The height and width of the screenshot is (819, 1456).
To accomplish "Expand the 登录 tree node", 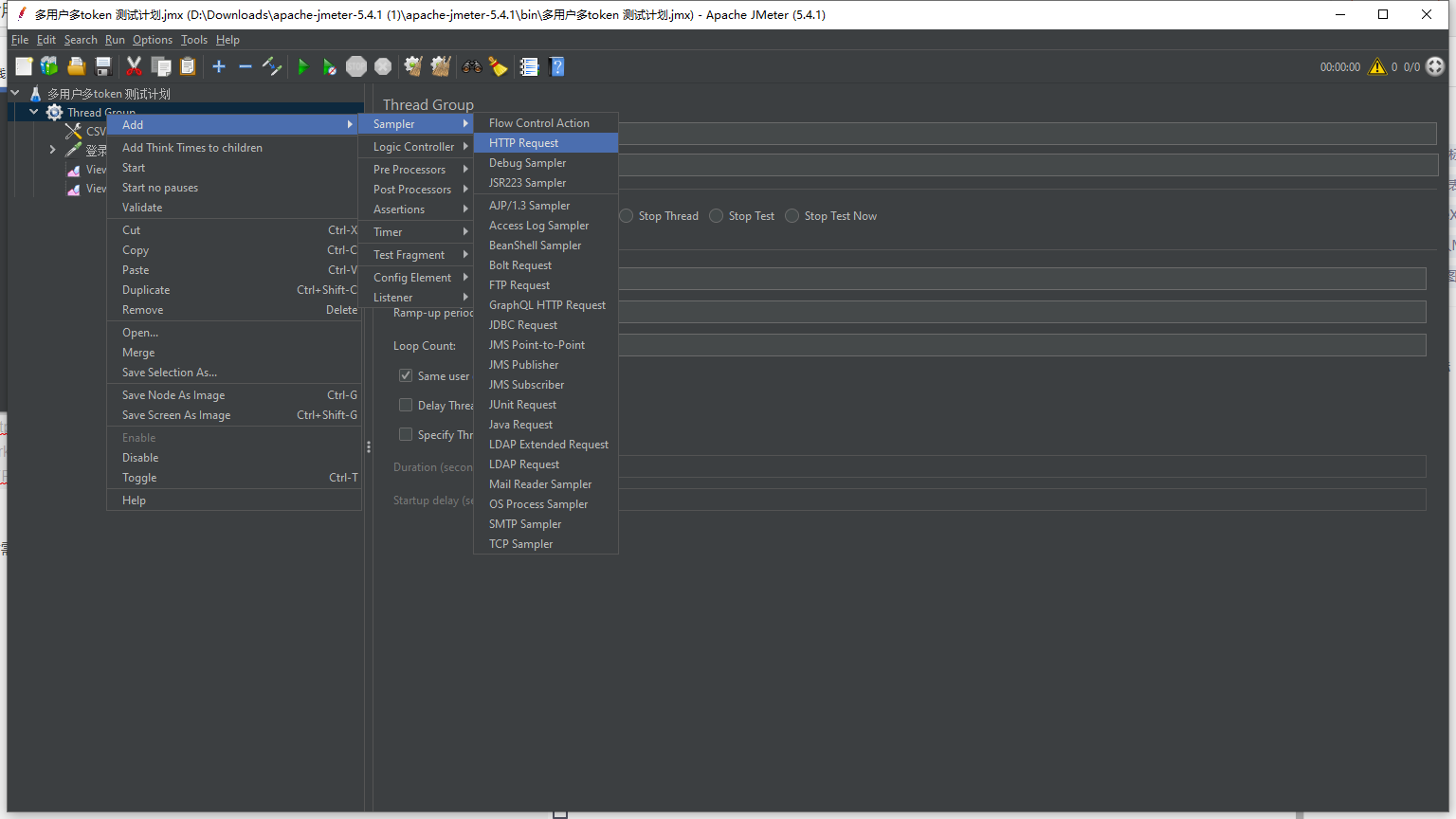I will [52, 150].
